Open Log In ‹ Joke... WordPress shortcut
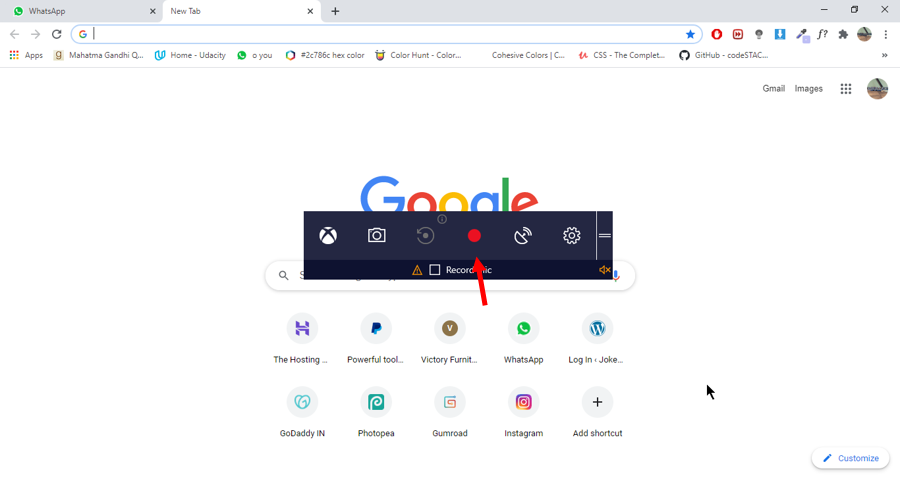 pyautogui.click(x=597, y=339)
